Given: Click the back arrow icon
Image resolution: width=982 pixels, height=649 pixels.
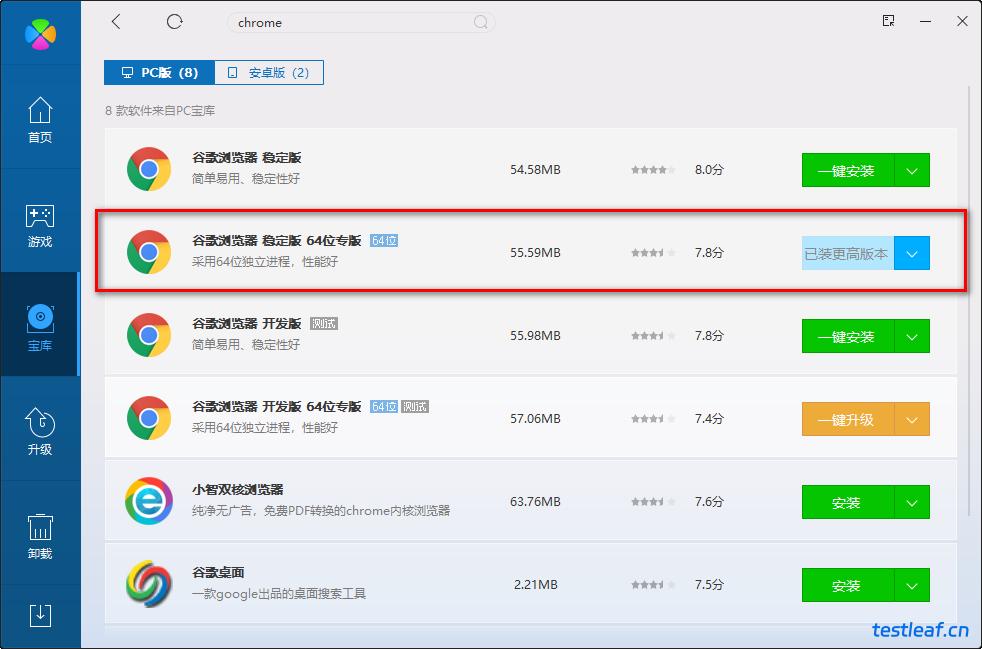Looking at the screenshot, I should point(116,22).
